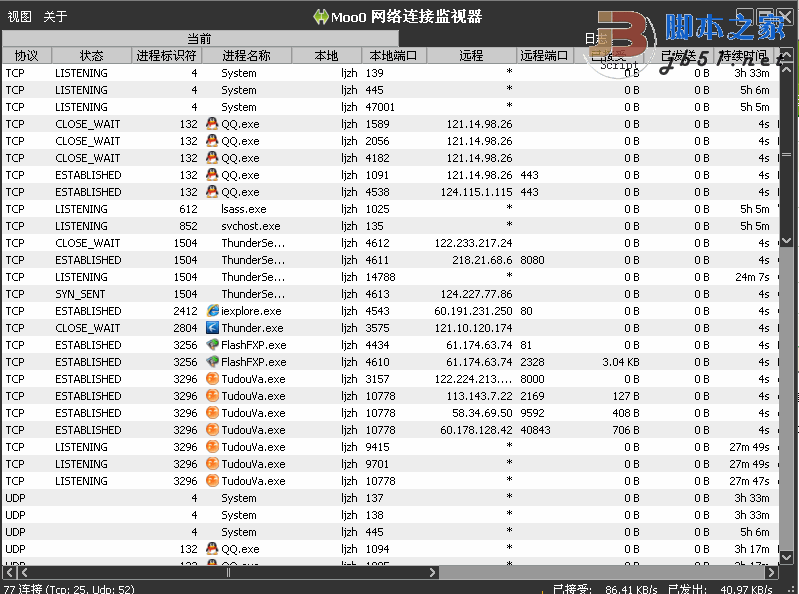Sort by the 本地端口 column header
The image size is (799, 594).
coord(394,56)
